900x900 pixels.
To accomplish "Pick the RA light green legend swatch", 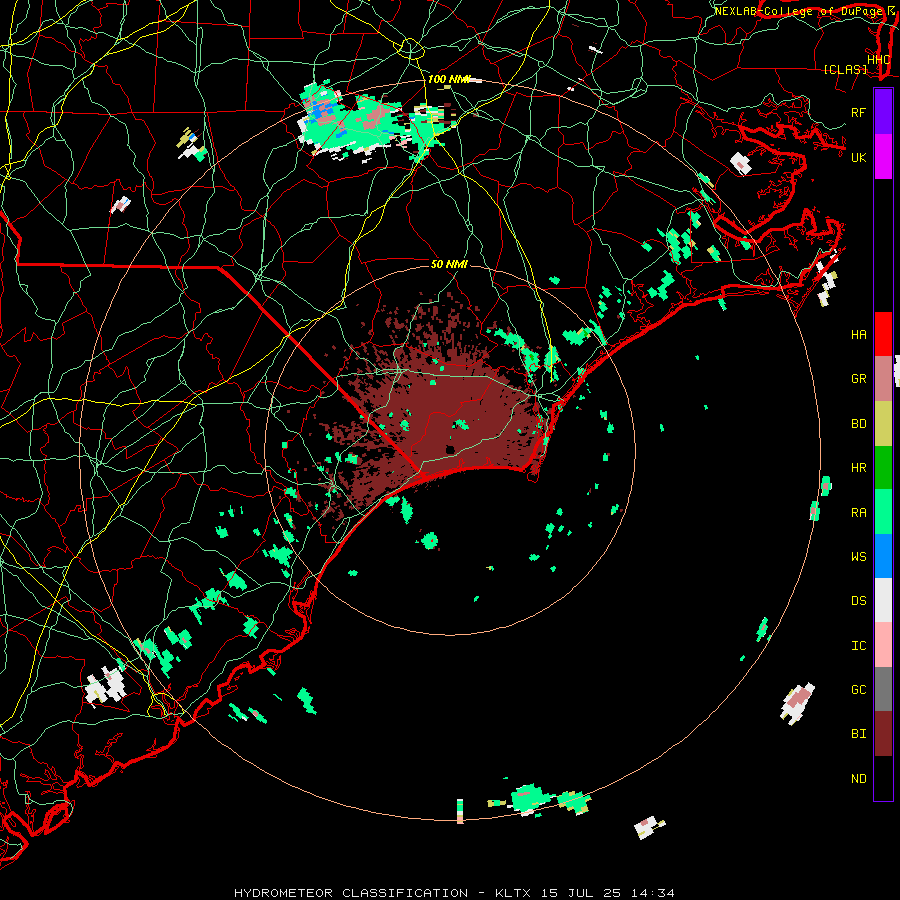I will tap(883, 512).
